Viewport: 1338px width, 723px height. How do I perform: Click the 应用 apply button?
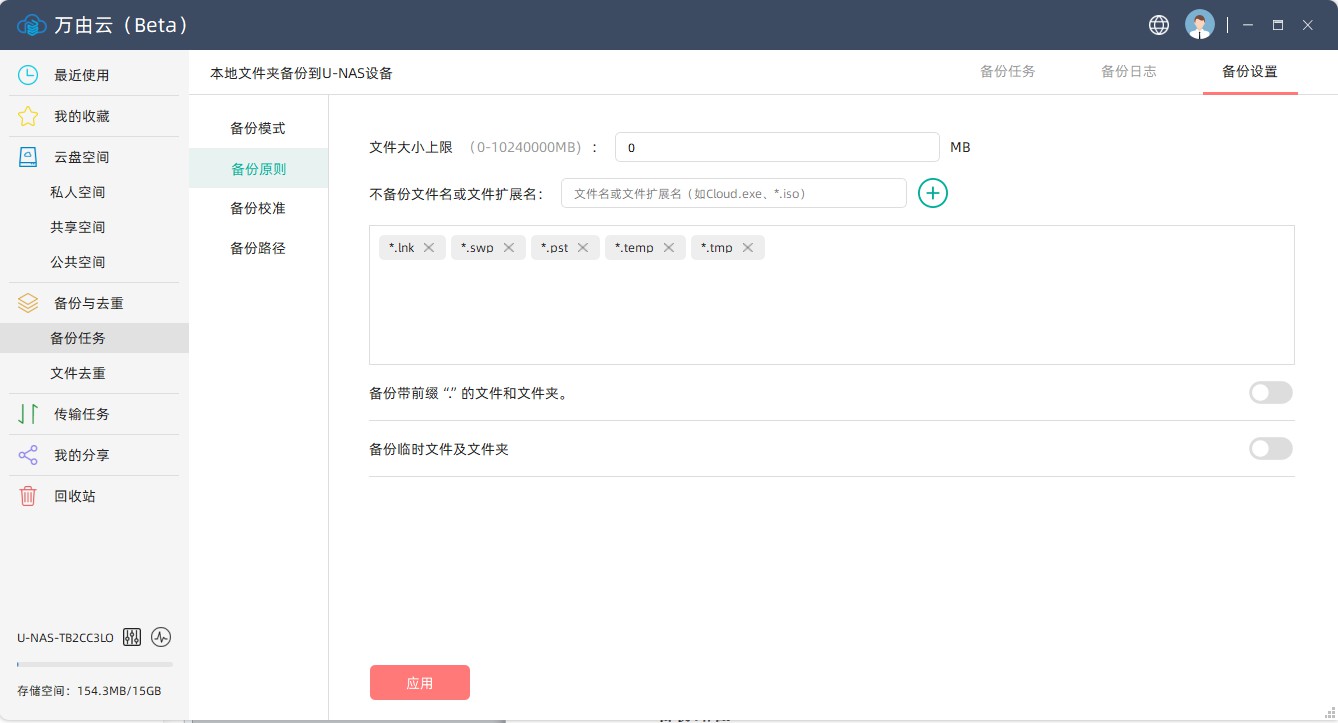(x=419, y=683)
